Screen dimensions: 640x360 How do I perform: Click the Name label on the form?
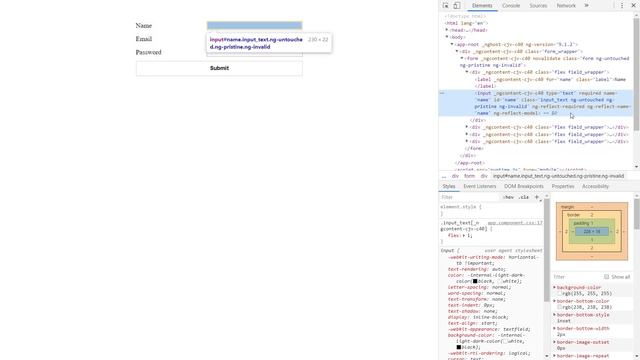click(x=143, y=25)
